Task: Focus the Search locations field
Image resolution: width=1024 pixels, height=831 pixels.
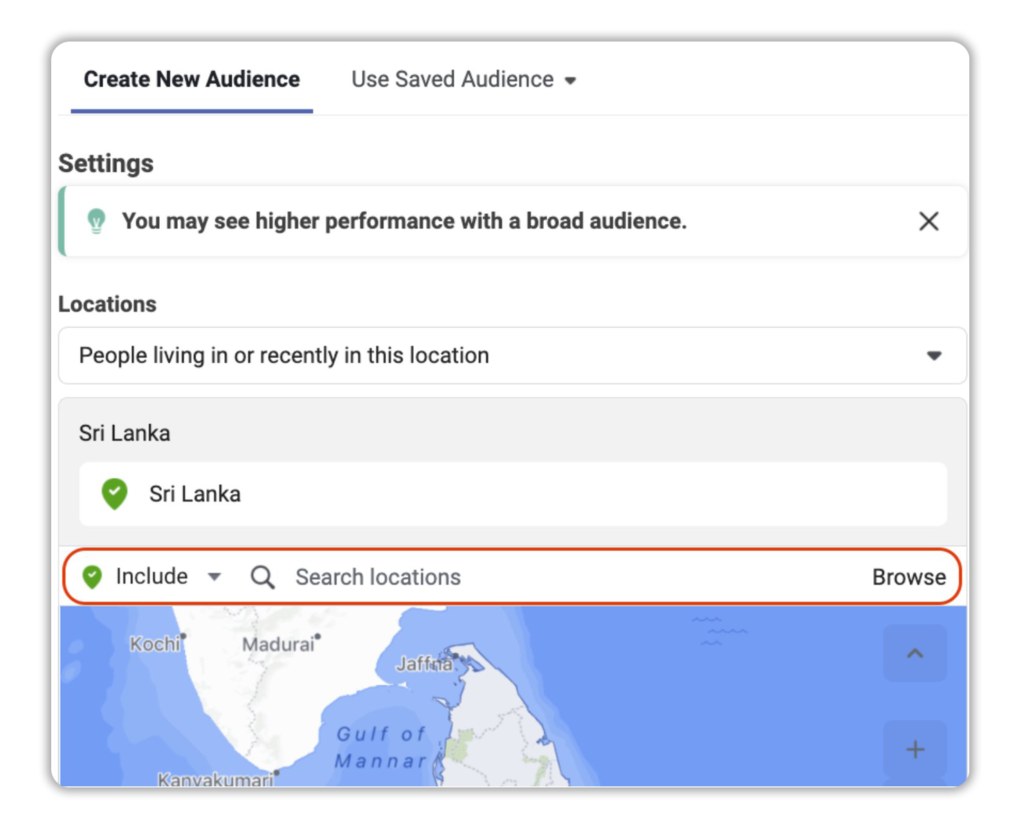Action: coord(378,578)
